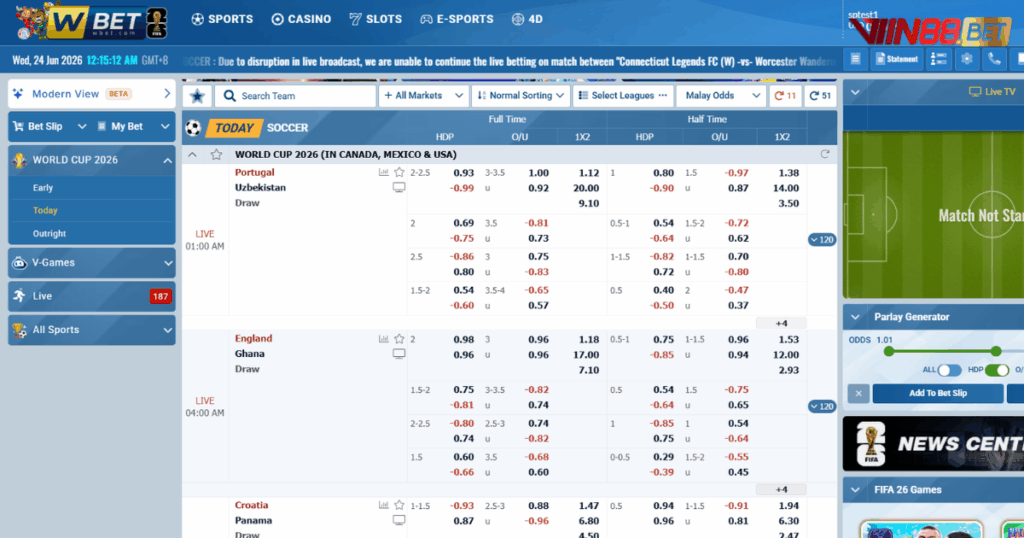The width and height of the screenshot is (1024, 538).
Task: Collapse the World Cup 2026 league row
Action: coord(192,155)
